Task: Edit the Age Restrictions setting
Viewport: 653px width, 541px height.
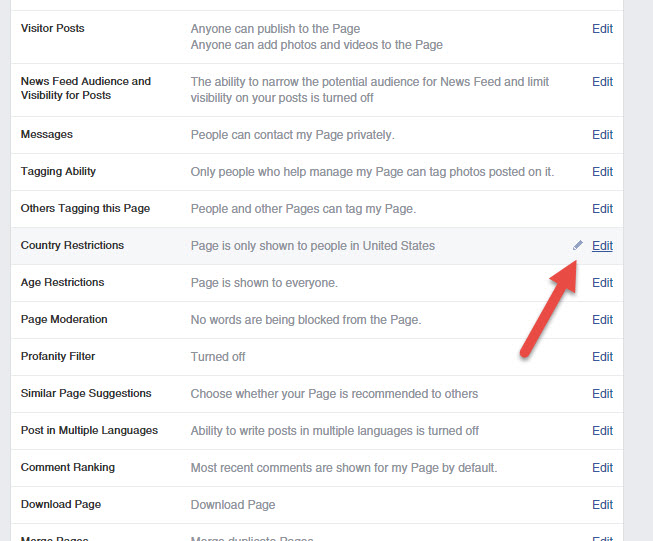Action: [x=602, y=283]
